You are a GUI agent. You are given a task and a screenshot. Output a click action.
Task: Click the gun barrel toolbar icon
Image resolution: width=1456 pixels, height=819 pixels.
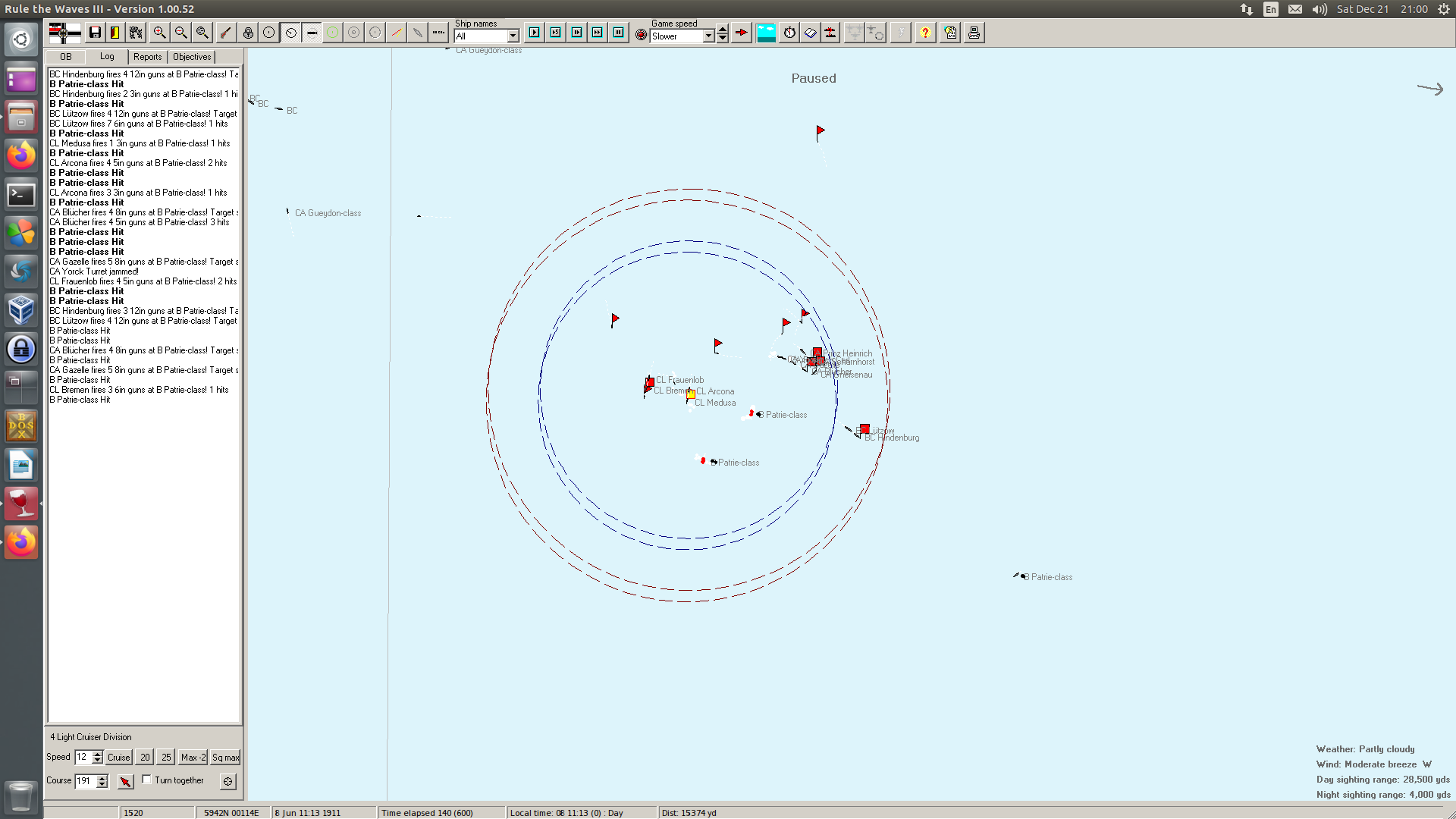(226, 33)
